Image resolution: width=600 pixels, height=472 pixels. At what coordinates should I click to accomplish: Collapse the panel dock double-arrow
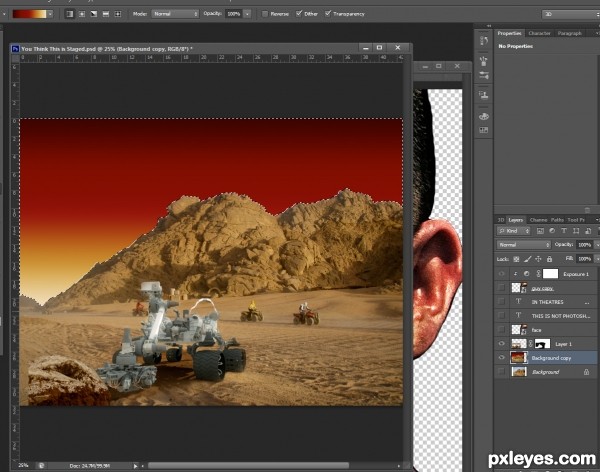tap(489, 26)
